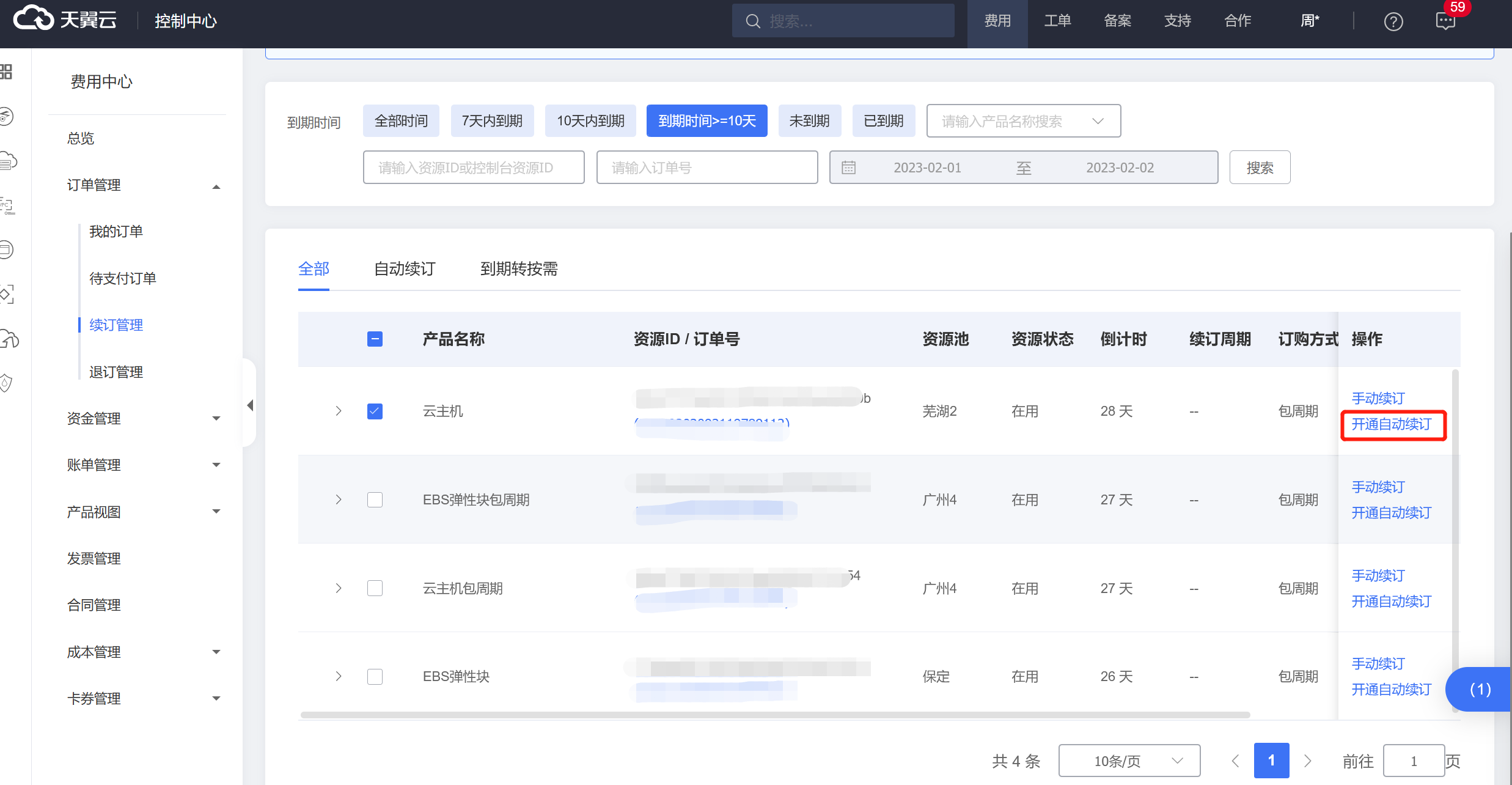Switch to the 自动续订 tab
The width and height of the screenshot is (1512, 785).
[404, 269]
